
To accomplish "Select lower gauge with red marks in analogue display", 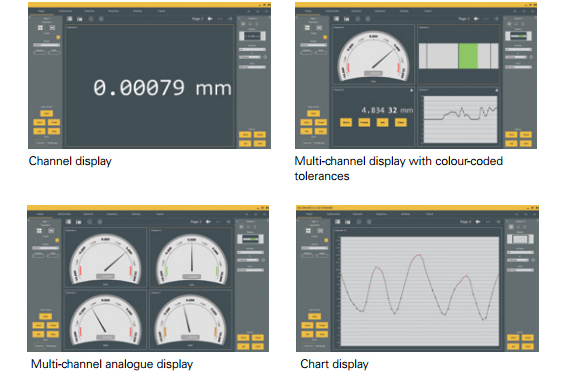I will point(105,320).
